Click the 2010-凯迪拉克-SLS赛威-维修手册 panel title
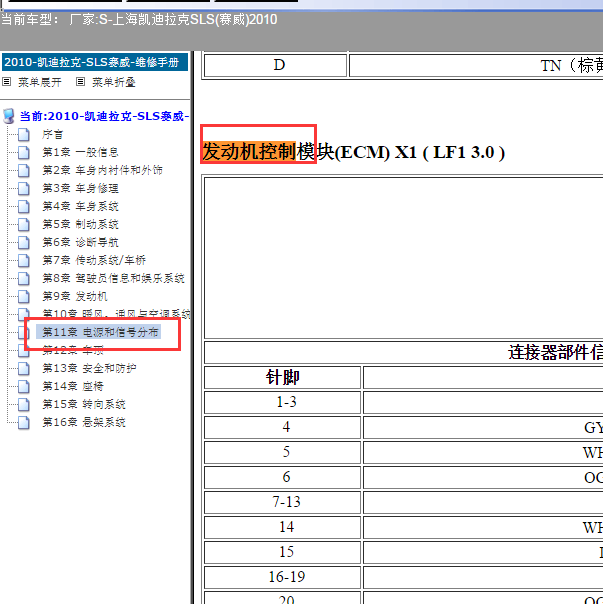The height and width of the screenshot is (604, 603). [95, 62]
